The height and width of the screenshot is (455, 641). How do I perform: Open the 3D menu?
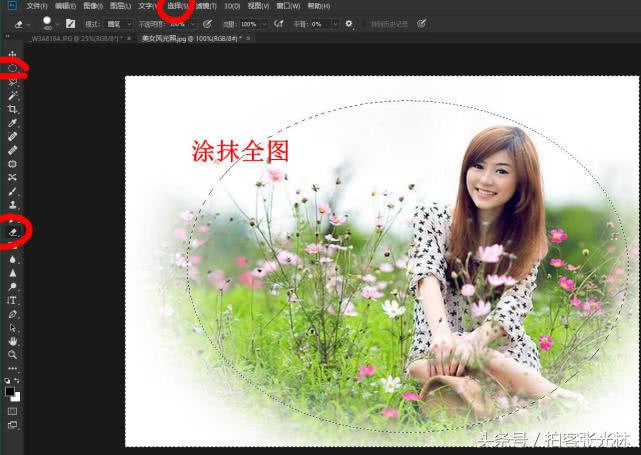(x=232, y=6)
